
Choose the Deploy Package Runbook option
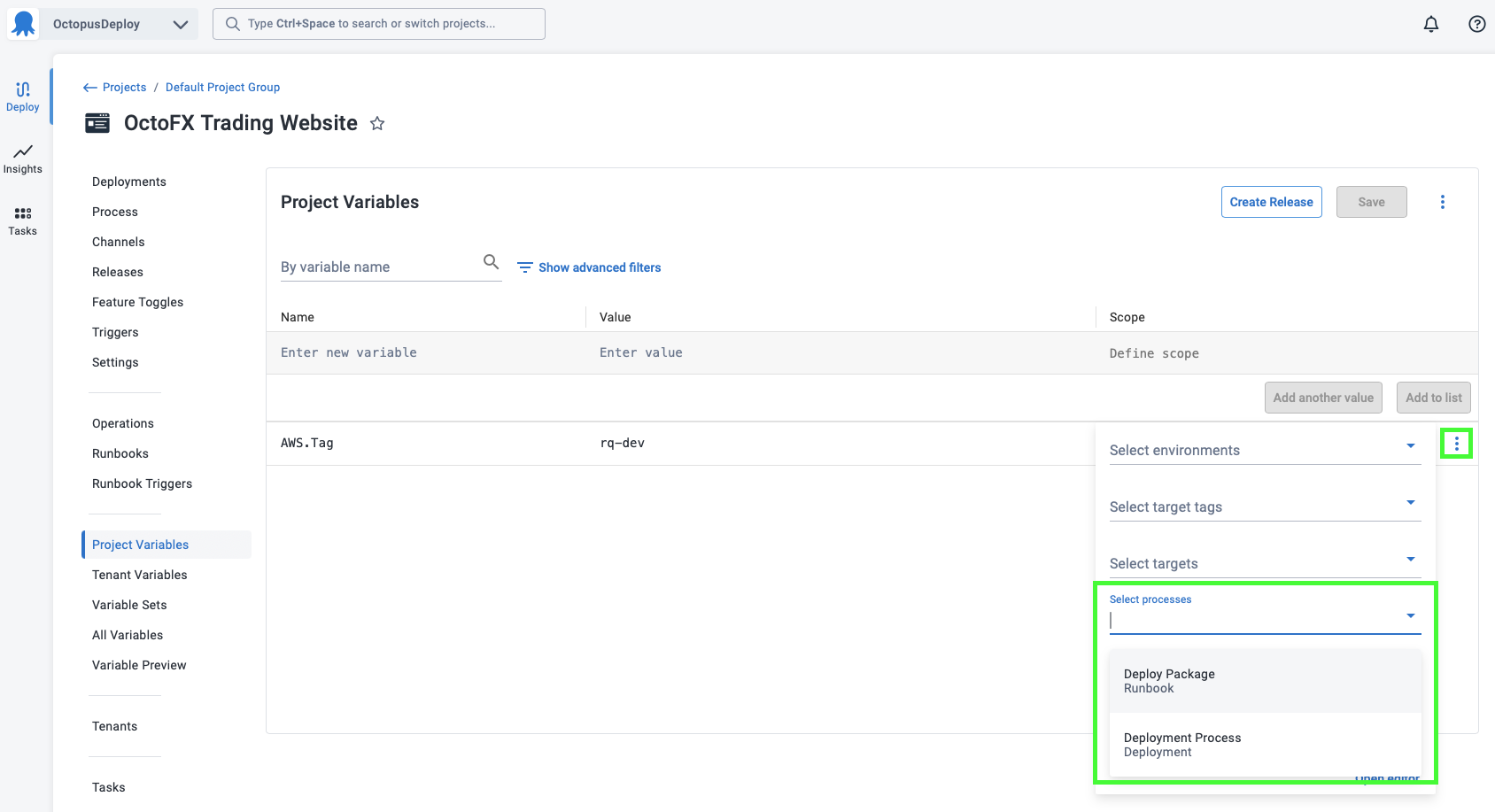coord(1265,681)
